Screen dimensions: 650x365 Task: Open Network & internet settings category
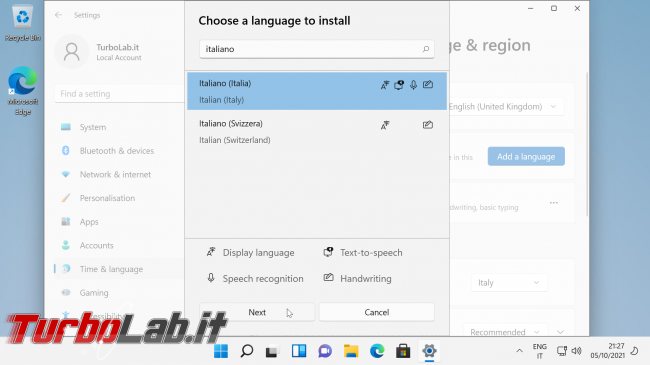coord(119,174)
